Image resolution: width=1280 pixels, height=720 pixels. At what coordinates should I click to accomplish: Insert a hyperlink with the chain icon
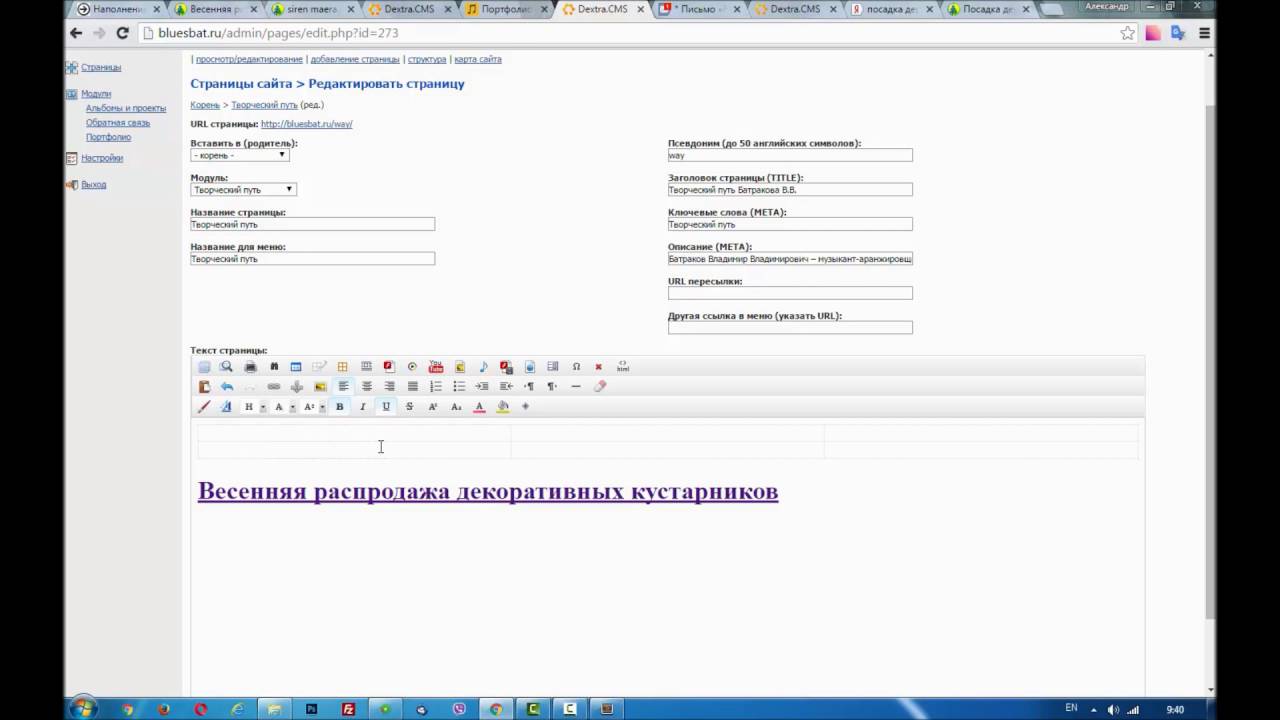coord(274,387)
